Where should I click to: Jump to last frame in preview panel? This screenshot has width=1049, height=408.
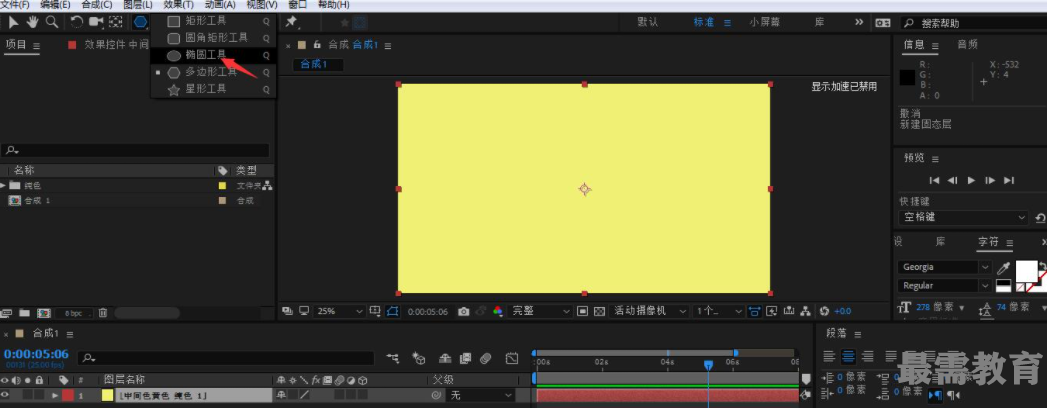(x=1010, y=181)
